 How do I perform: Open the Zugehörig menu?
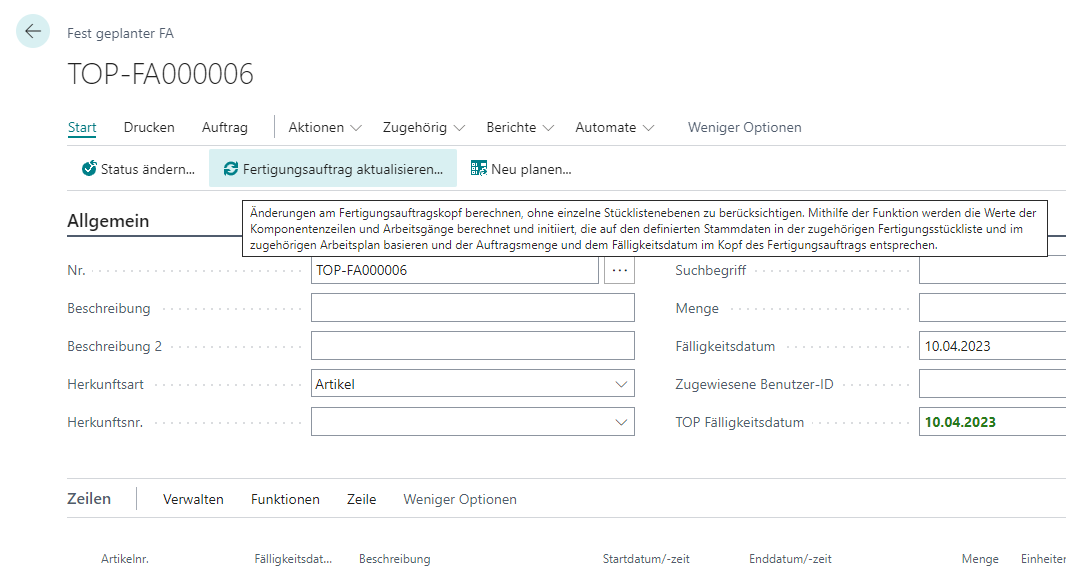424,127
